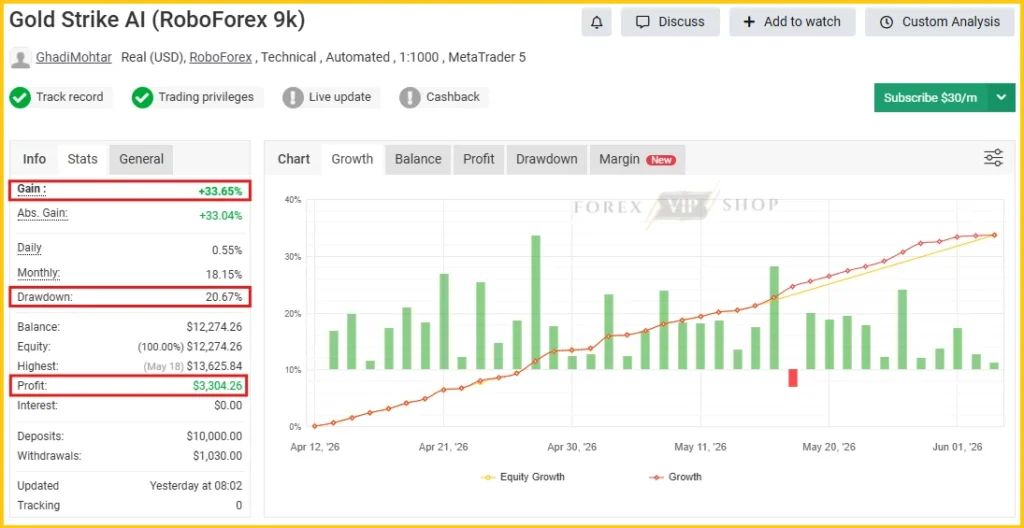
Task: Click the Daily 0.55% value
Action: click(x=227, y=250)
